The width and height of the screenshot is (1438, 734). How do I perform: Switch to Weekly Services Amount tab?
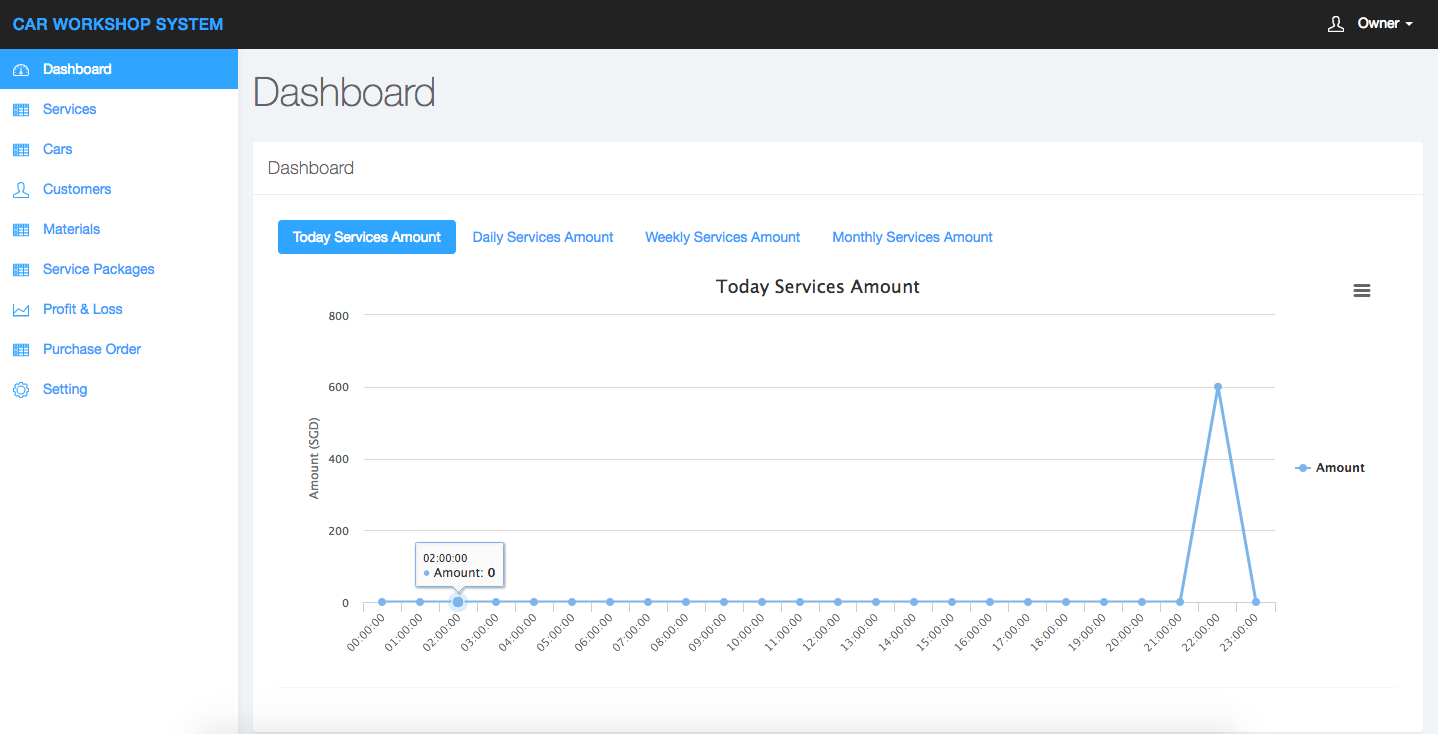[x=722, y=237]
